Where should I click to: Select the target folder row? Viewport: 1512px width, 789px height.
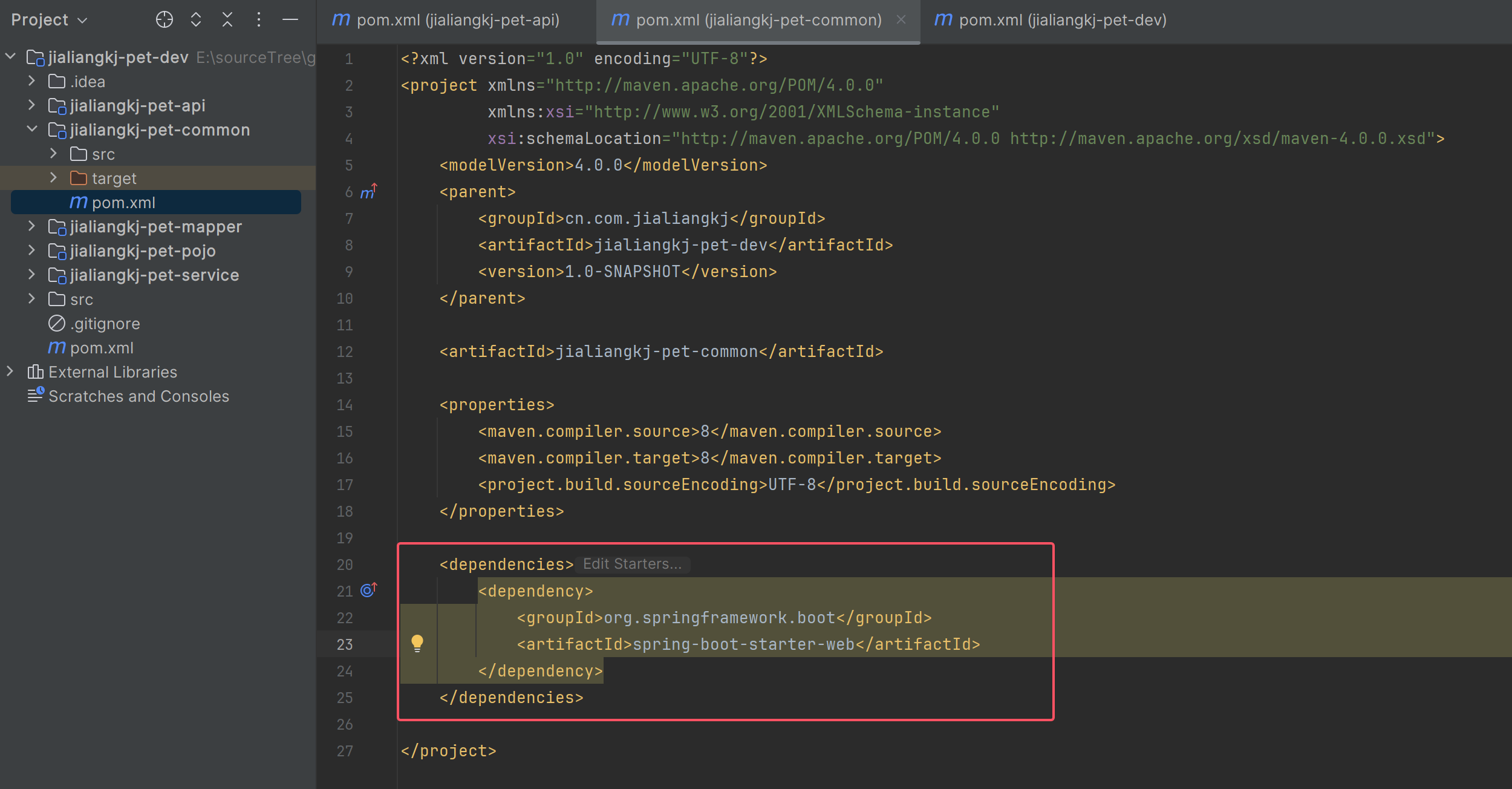[x=158, y=178]
